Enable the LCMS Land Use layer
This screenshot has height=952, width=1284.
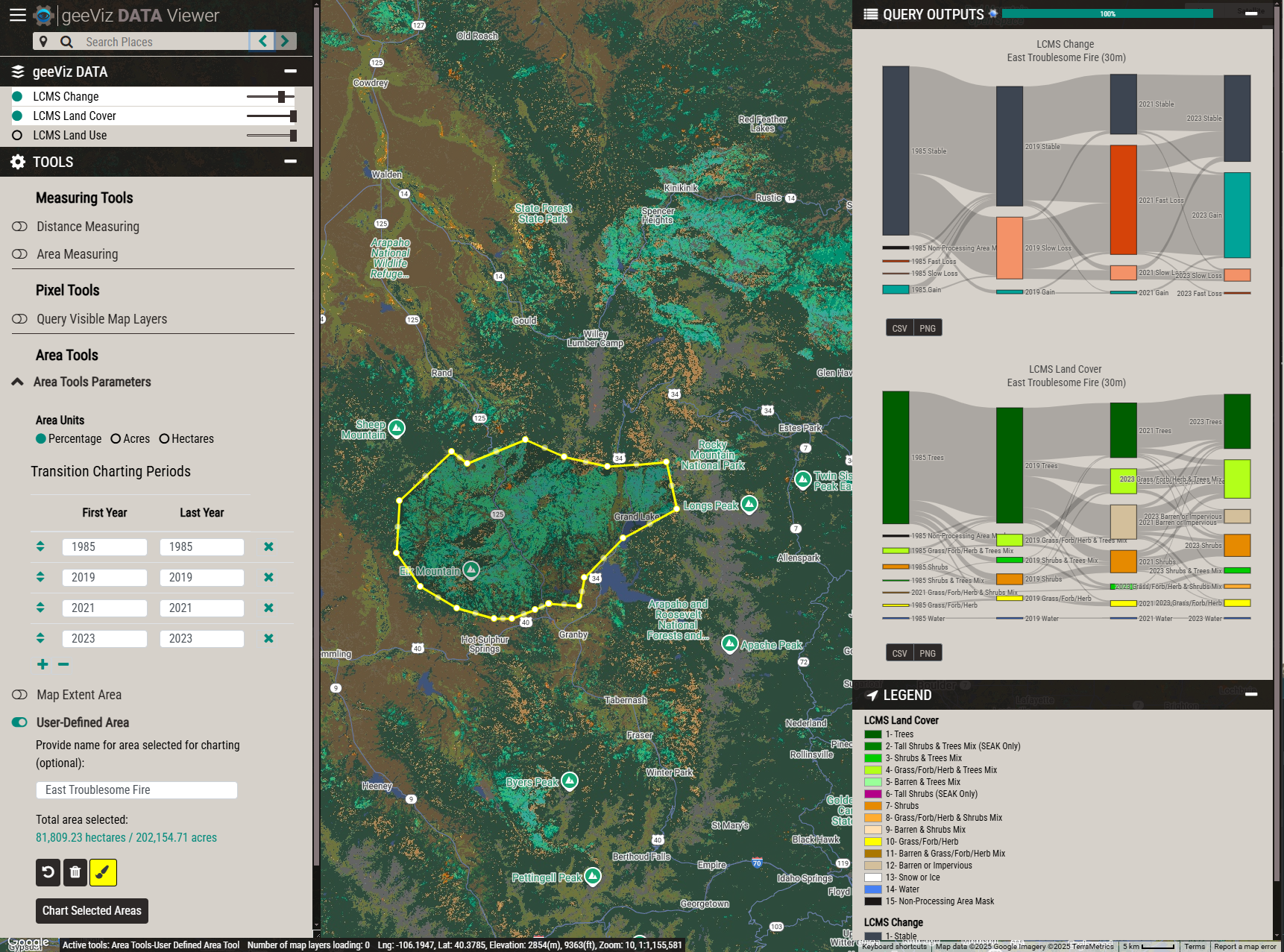pos(17,135)
